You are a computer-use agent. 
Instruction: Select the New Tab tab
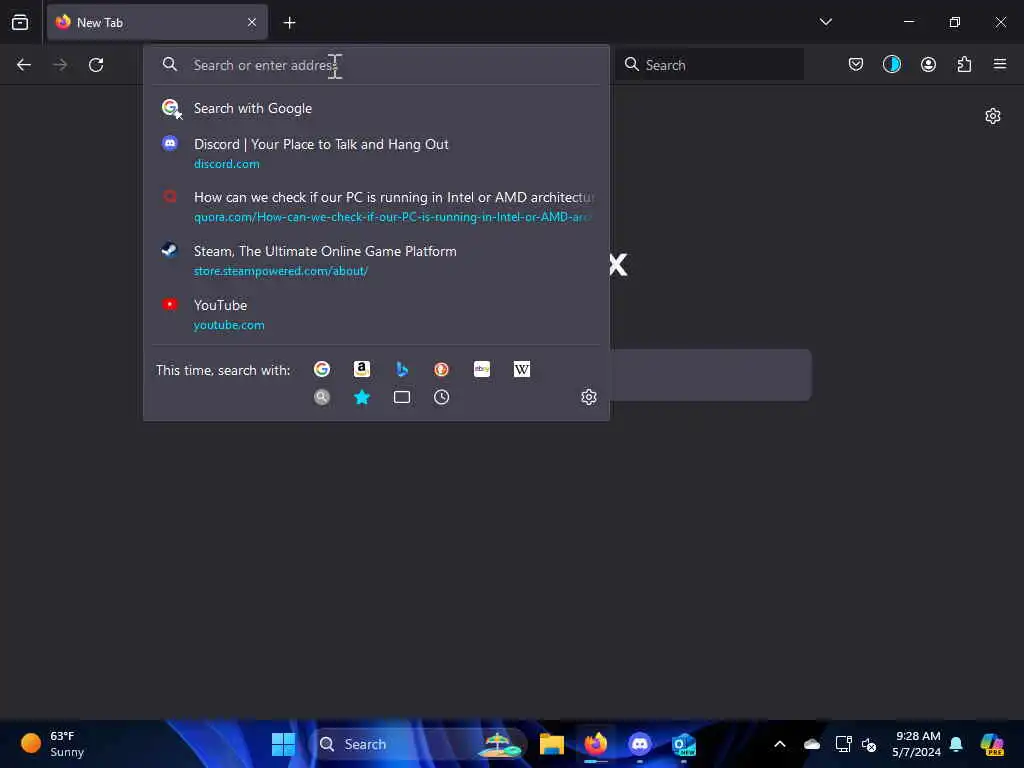pyautogui.click(x=157, y=22)
